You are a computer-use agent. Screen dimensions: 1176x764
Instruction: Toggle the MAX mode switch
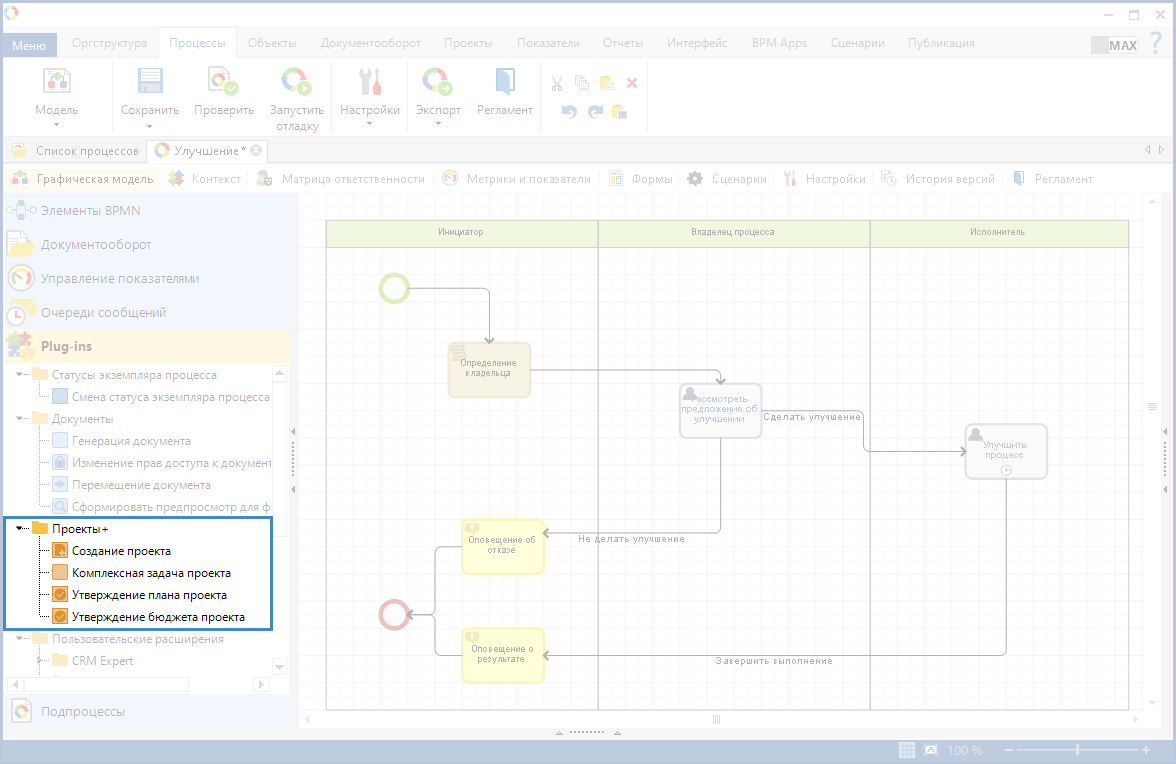coord(1114,45)
